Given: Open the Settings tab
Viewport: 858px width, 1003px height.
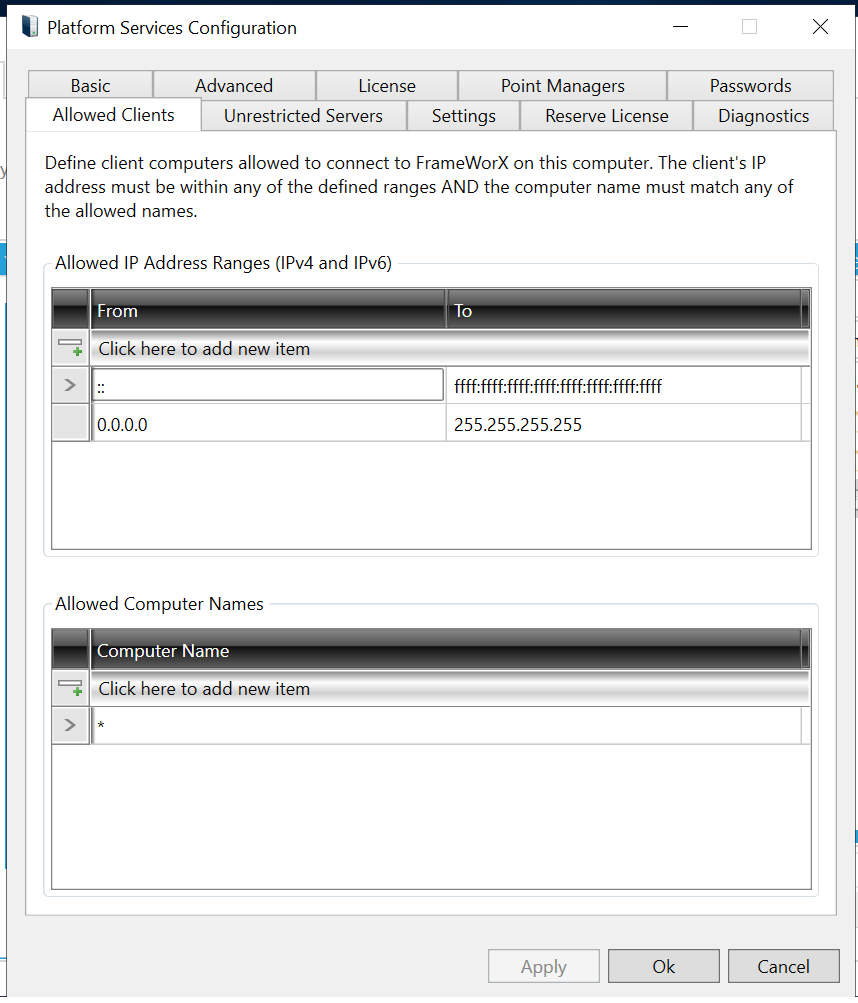Looking at the screenshot, I should [463, 116].
